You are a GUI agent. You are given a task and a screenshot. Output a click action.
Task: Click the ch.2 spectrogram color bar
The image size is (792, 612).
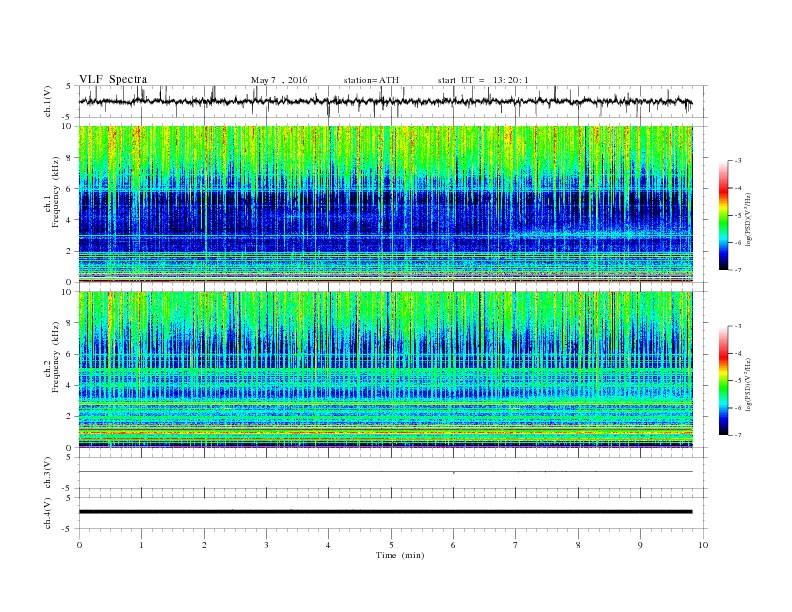point(723,381)
